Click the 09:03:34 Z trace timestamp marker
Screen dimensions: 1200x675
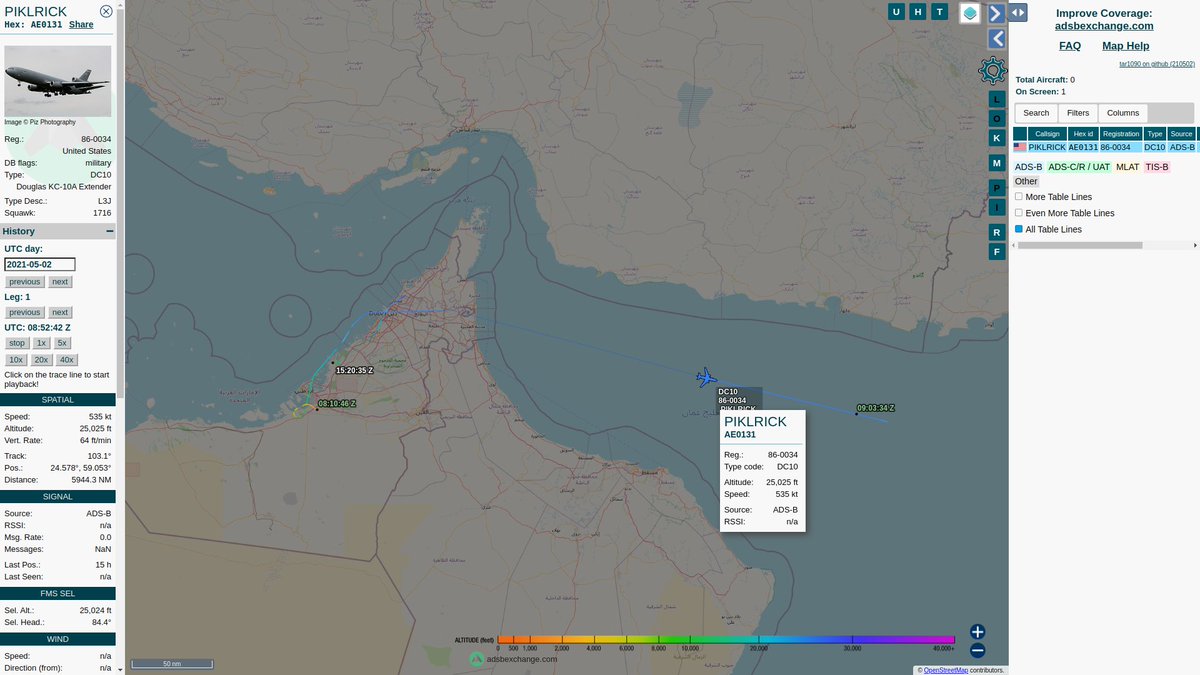pos(875,408)
